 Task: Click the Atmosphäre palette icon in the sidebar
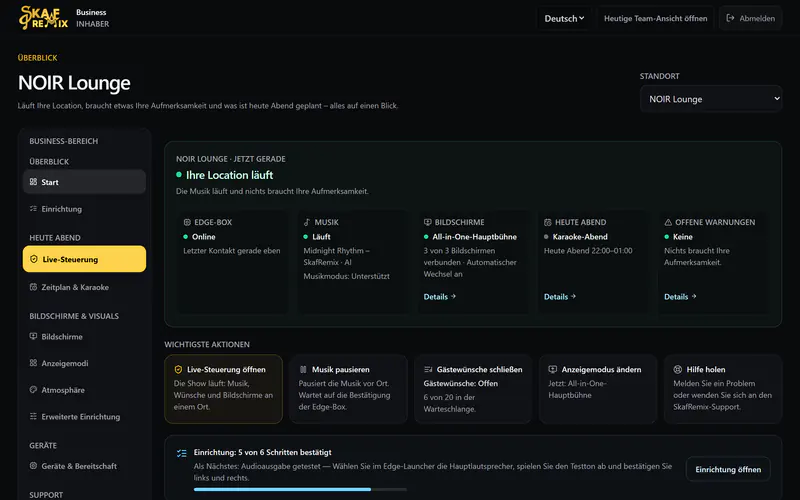(33, 390)
